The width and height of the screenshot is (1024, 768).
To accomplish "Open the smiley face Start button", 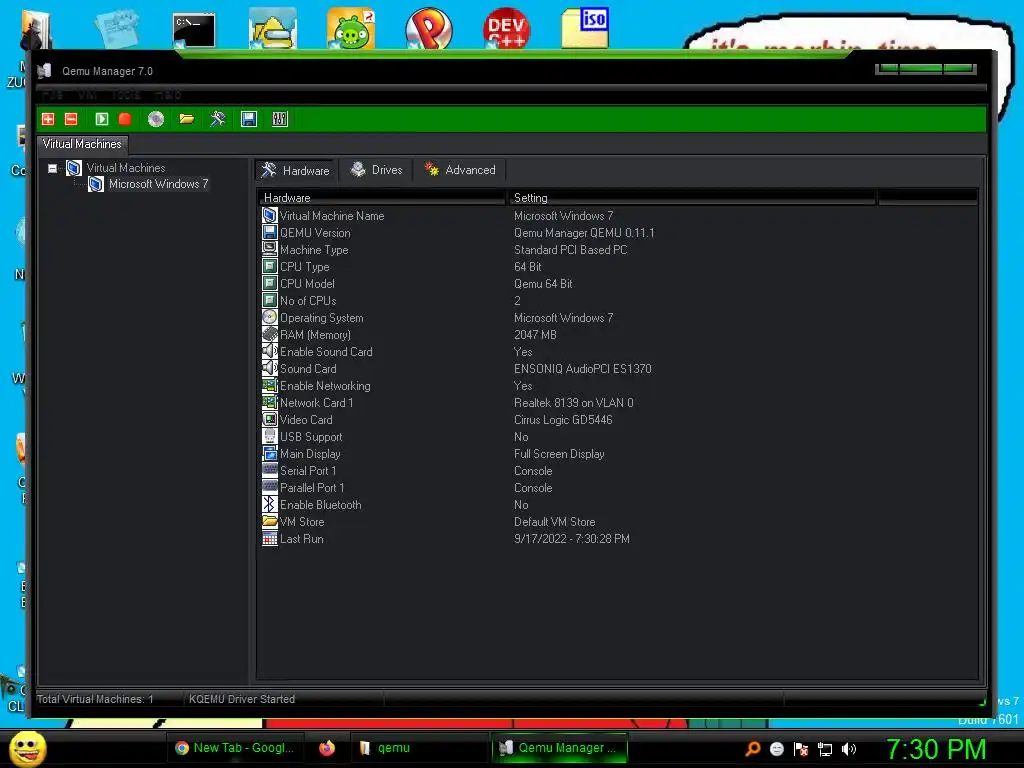I will [x=27, y=748].
